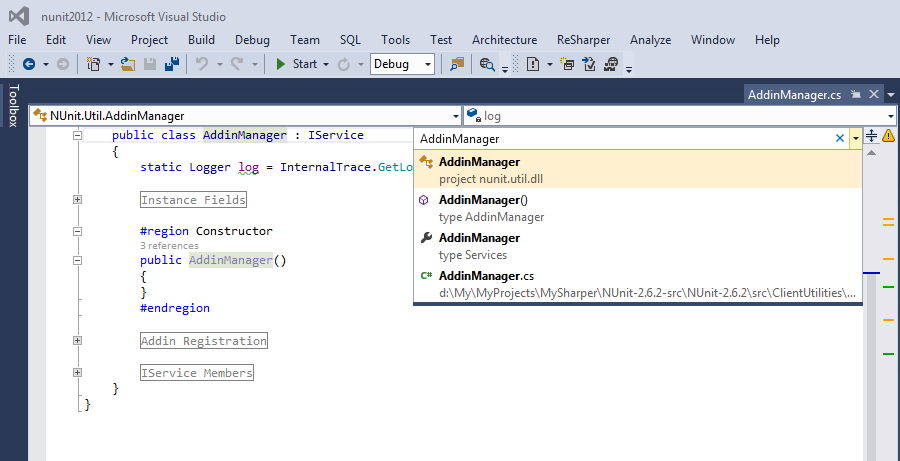
Task: Open the Navigate Backward history dropdown
Action: [46, 64]
